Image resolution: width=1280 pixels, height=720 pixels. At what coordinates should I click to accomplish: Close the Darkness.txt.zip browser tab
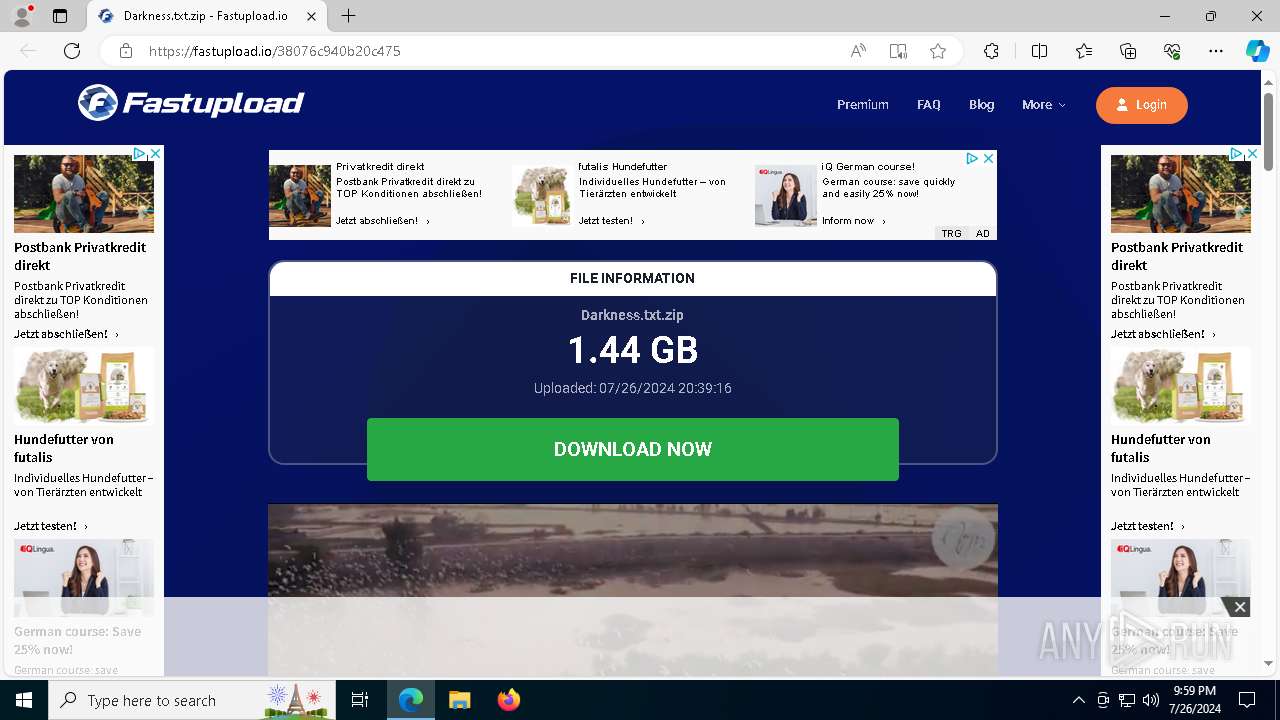tap(312, 16)
